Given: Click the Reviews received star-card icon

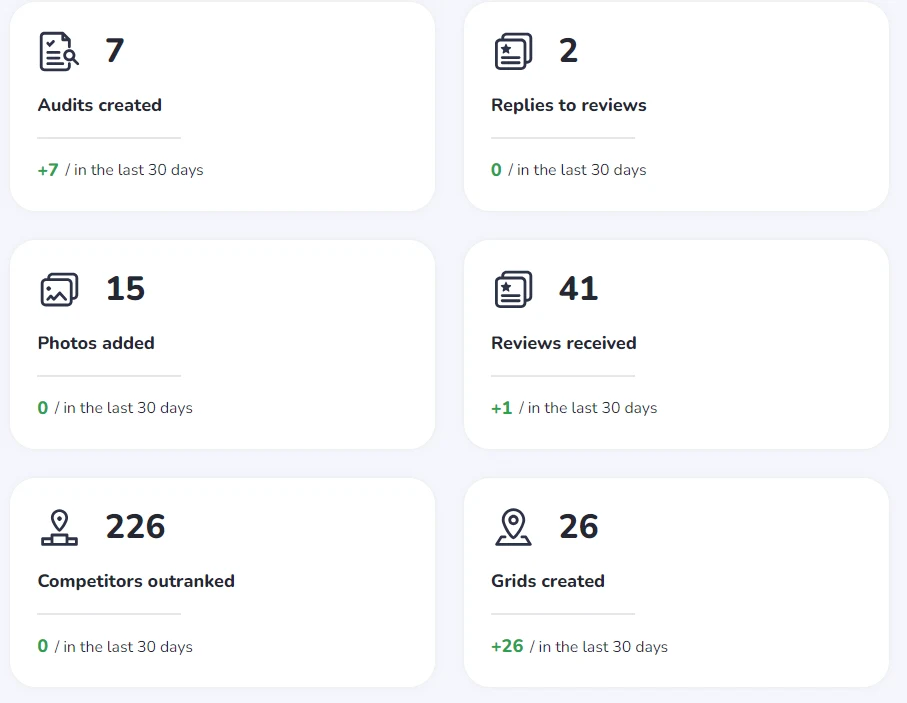Looking at the screenshot, I should (x=513, y=289).
